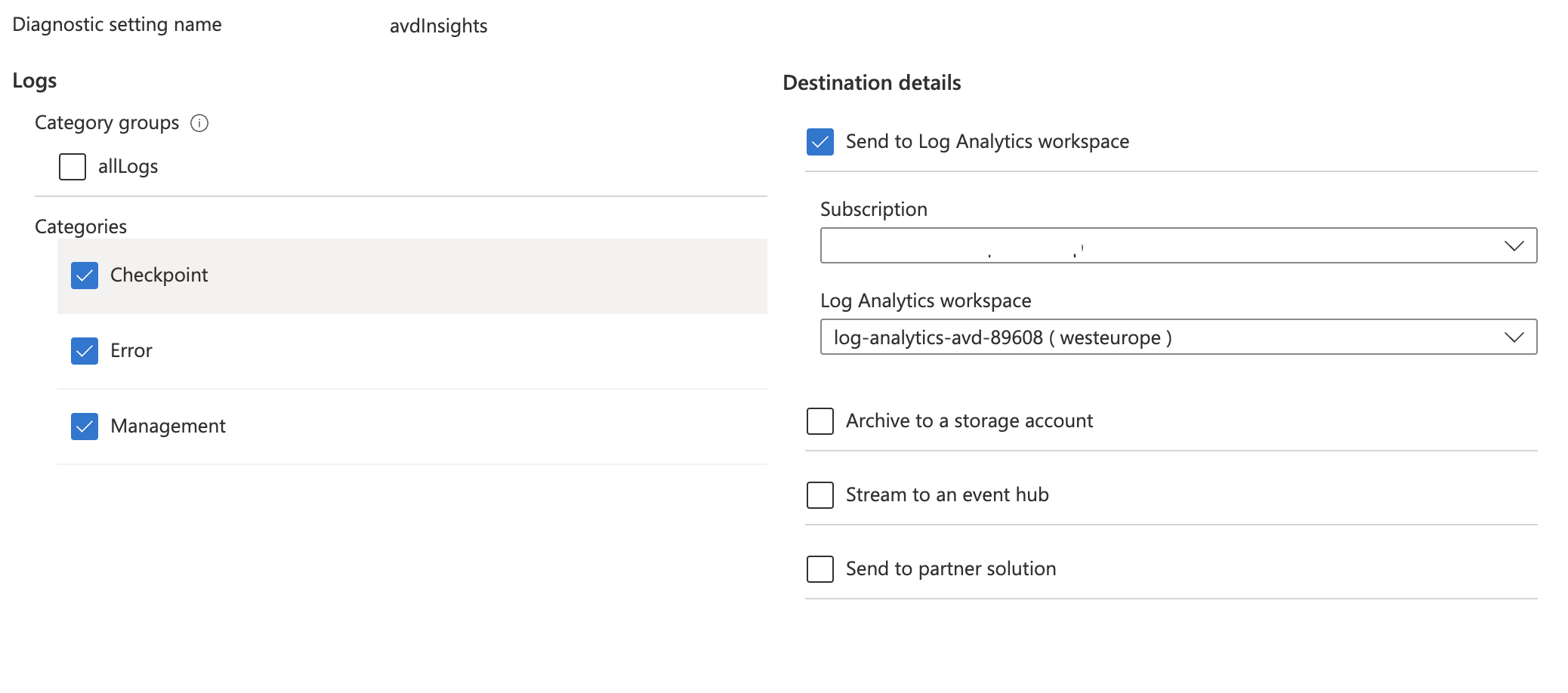Uncheck the Checkpoint log category
The height and width of the screenshot is (693, 1568).
pos(85,276)
